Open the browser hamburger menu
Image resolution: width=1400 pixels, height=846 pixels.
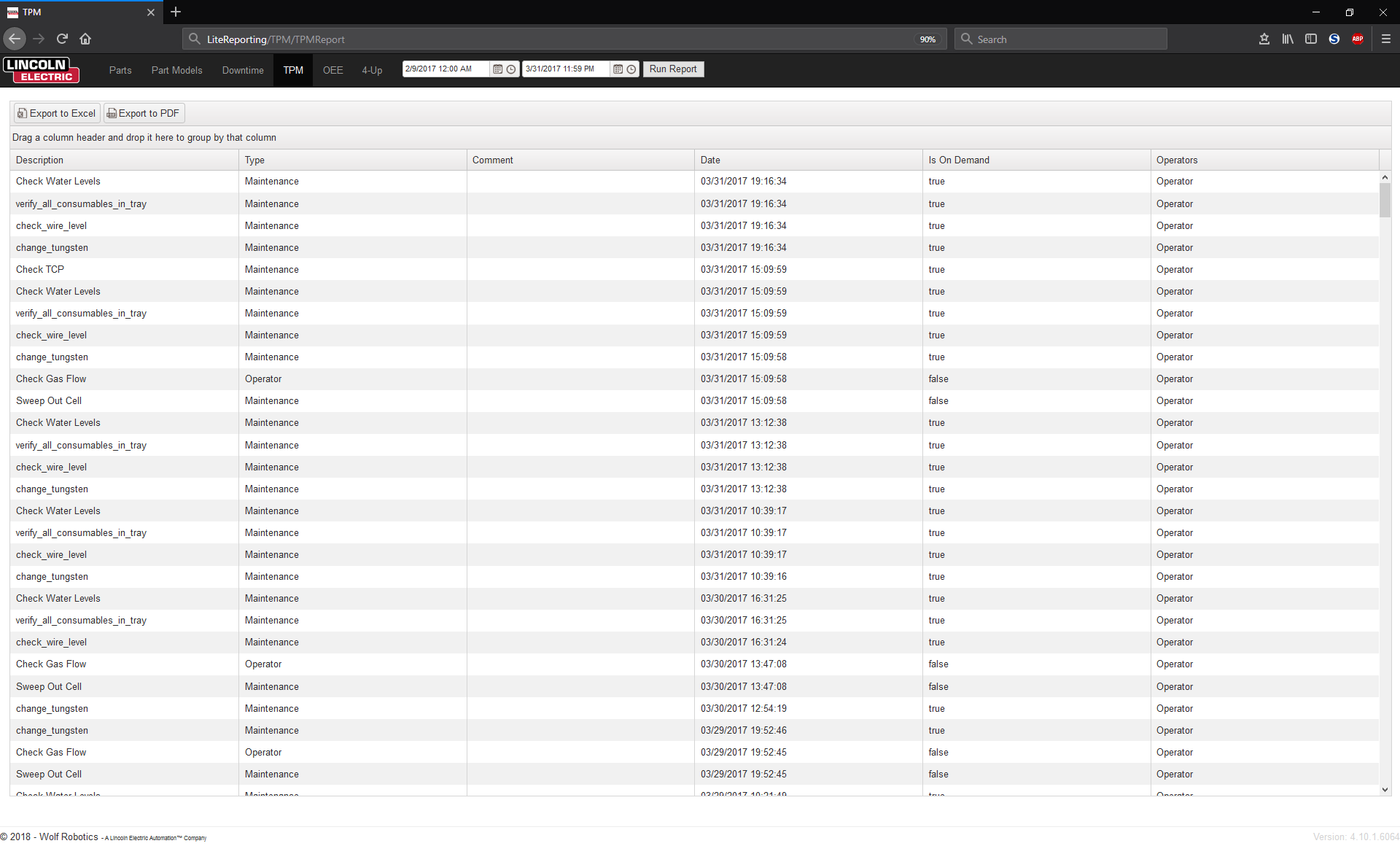point(1386,39)
